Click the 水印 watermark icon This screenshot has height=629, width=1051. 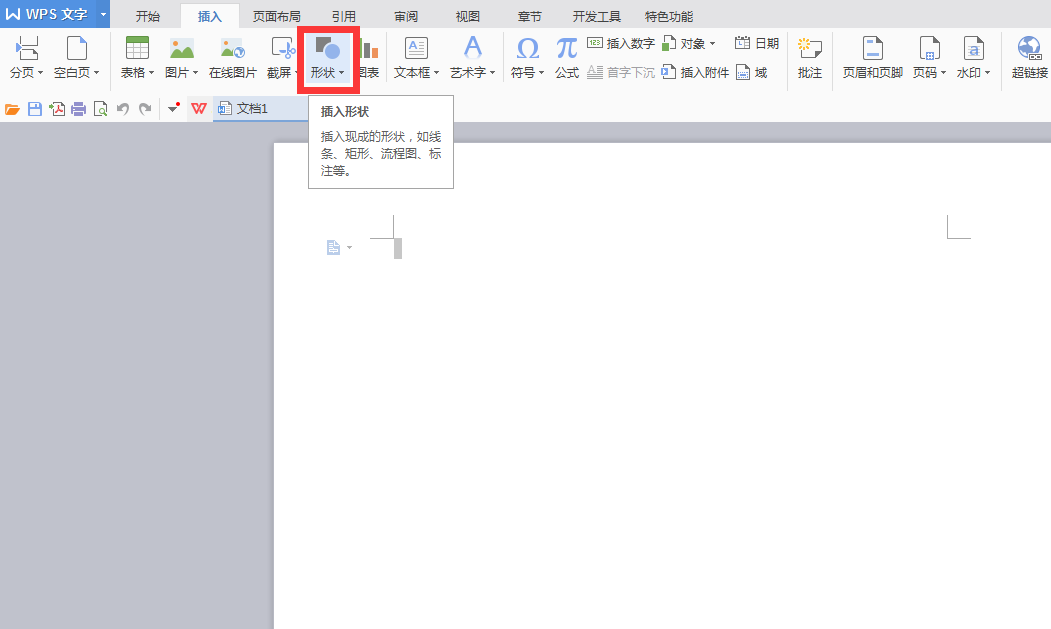point(973,48)
